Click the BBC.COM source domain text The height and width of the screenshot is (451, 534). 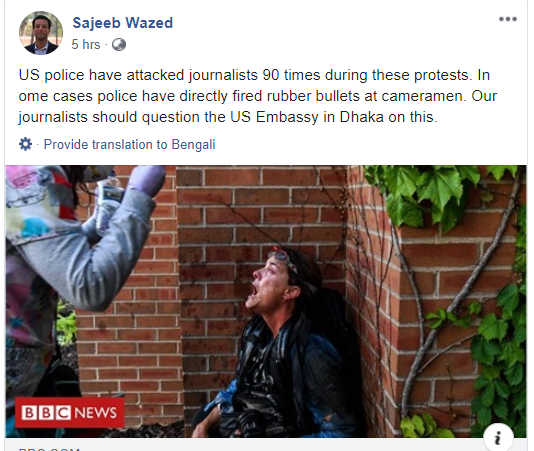[49, 449]
